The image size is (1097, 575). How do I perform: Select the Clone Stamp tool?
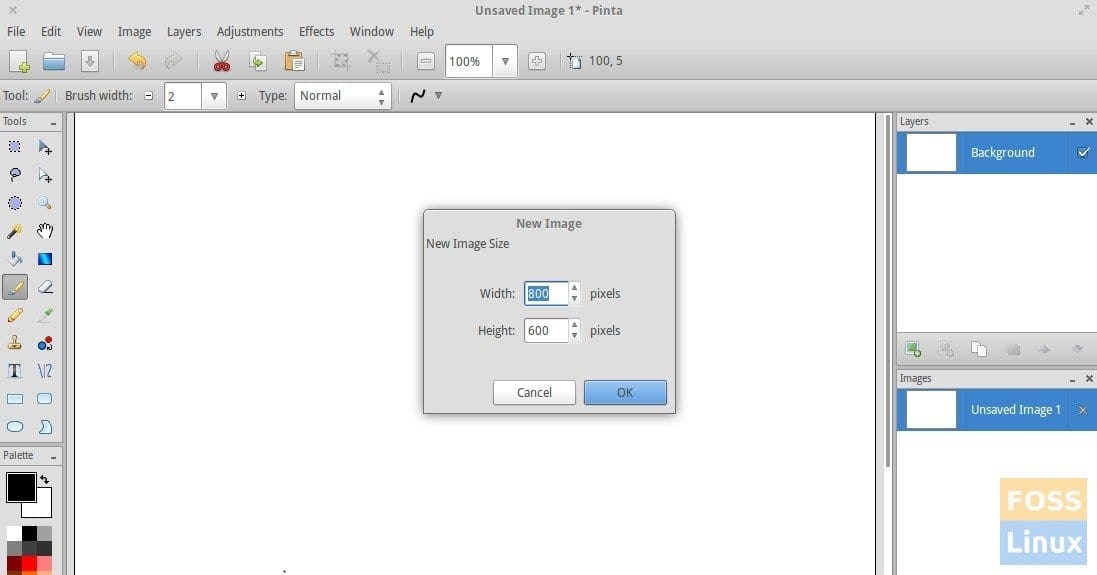tap(15, 343)
